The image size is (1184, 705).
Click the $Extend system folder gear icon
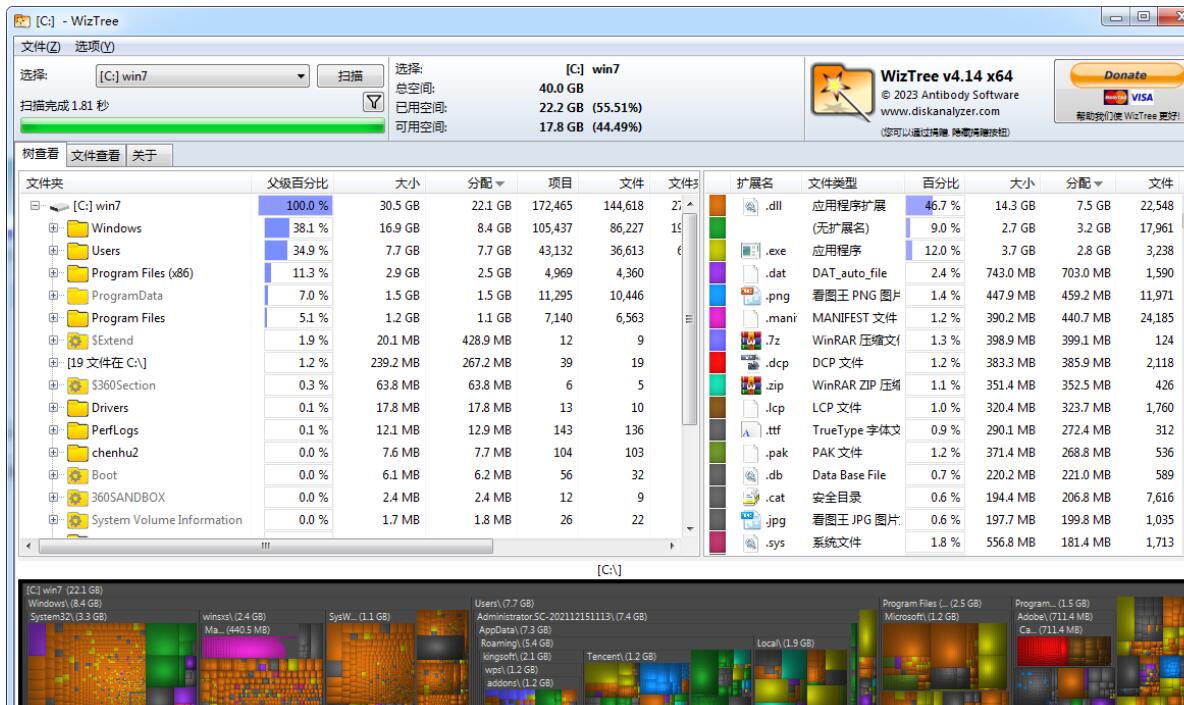(x=77, y=340)
